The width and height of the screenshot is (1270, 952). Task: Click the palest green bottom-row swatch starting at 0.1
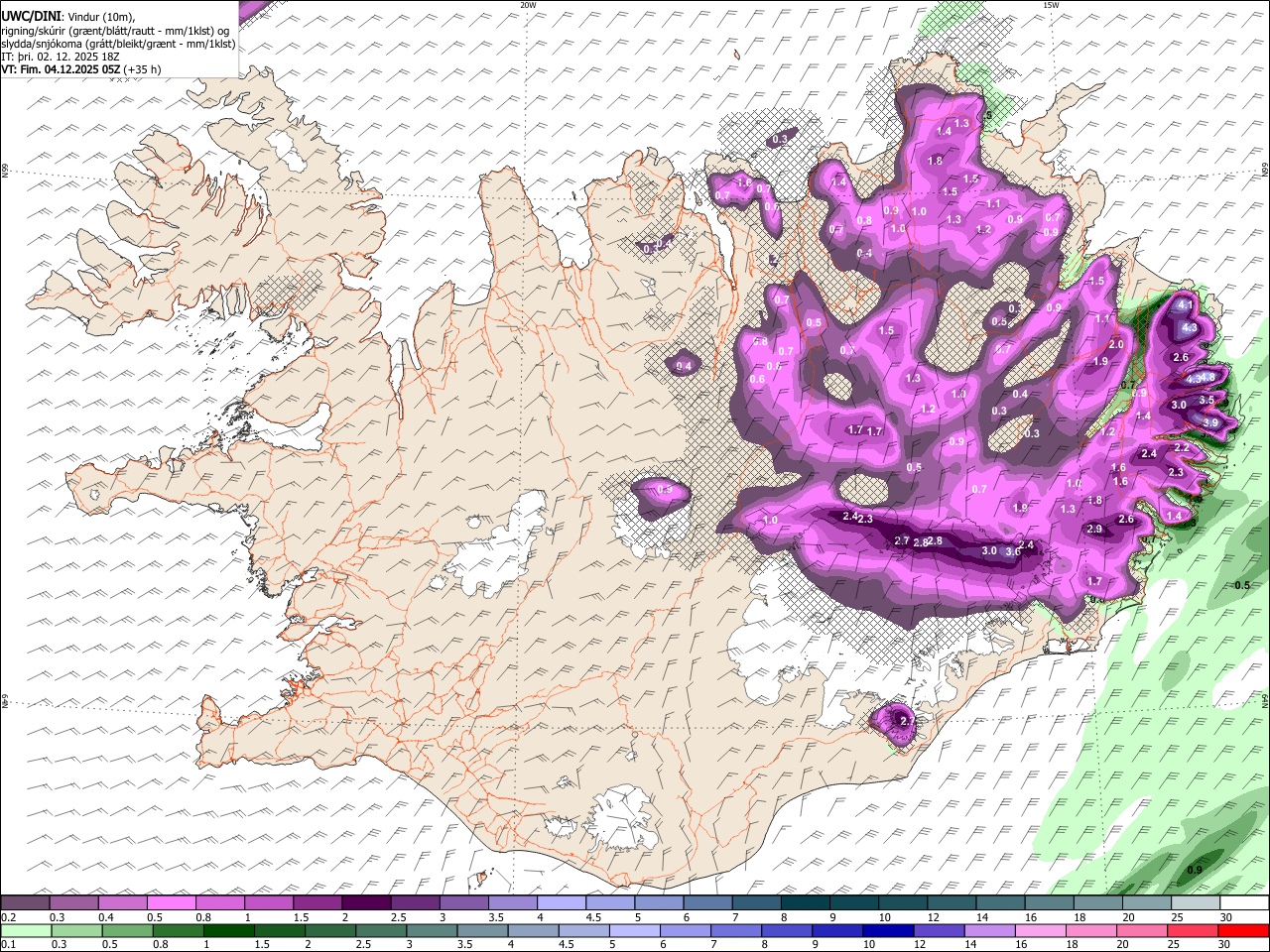click(26, 930)
